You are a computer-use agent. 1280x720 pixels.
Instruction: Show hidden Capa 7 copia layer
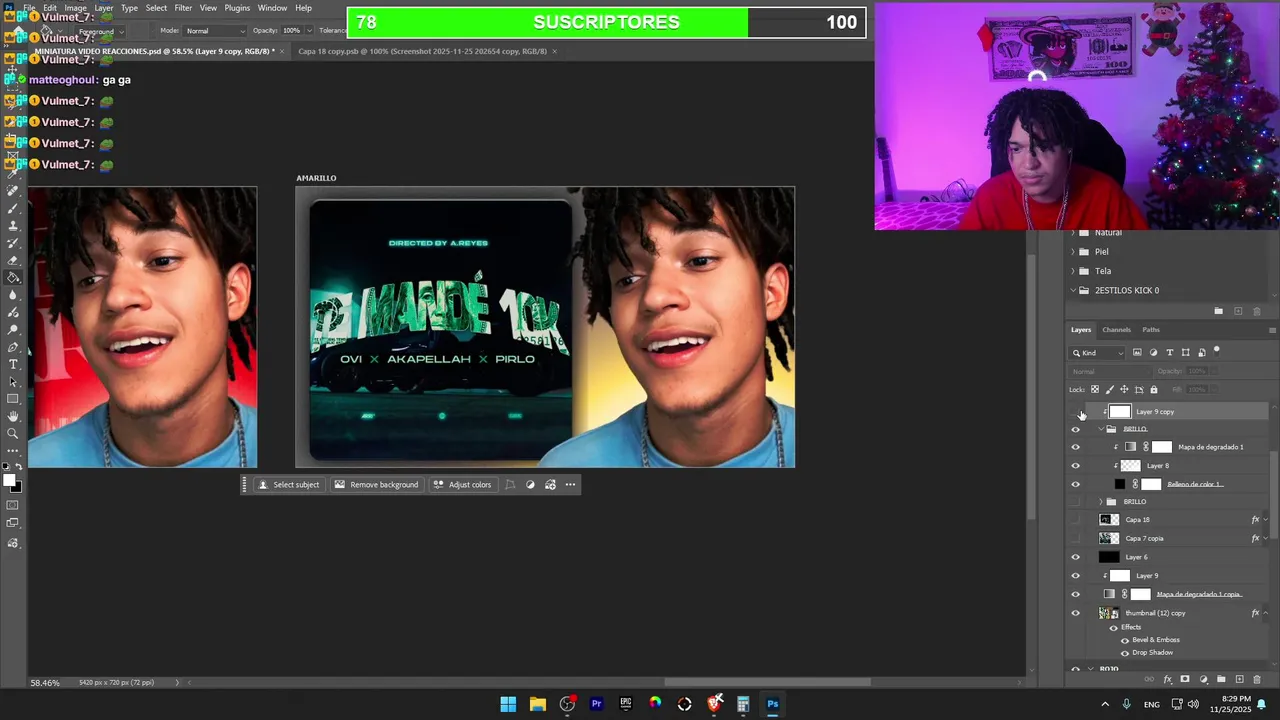click(x=1076, y=539)
